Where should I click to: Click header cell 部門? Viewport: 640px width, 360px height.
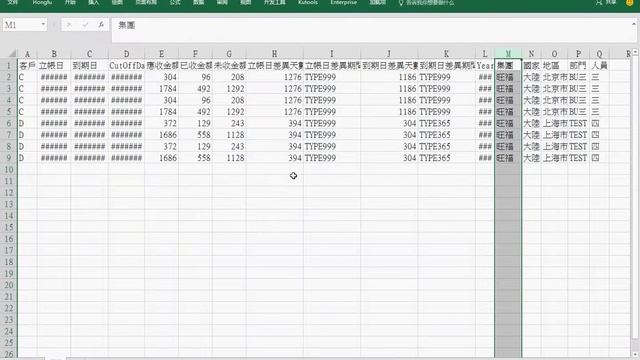(x=578, y=65)
